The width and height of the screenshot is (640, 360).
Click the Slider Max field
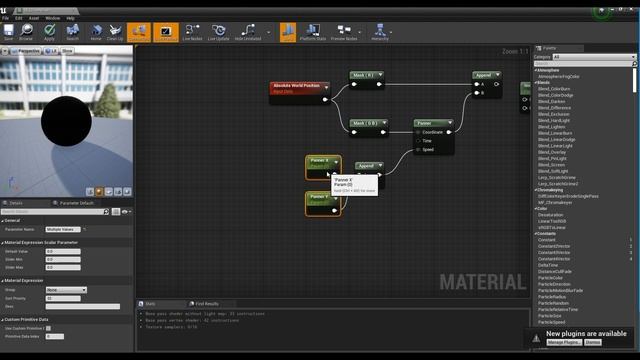(63, 267)
